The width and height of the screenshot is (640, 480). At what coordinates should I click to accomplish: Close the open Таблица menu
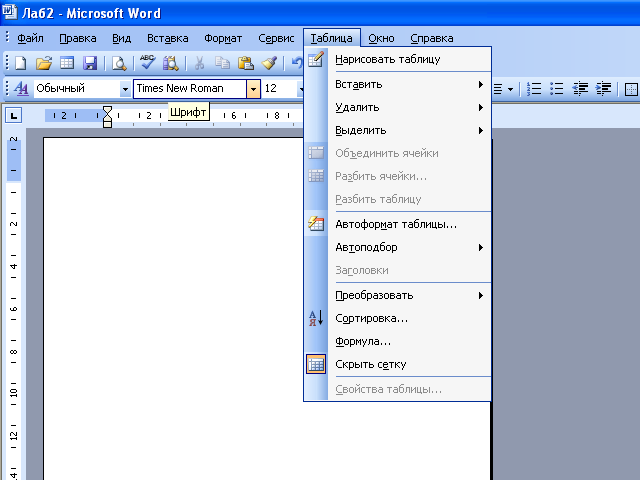[331, 38]
